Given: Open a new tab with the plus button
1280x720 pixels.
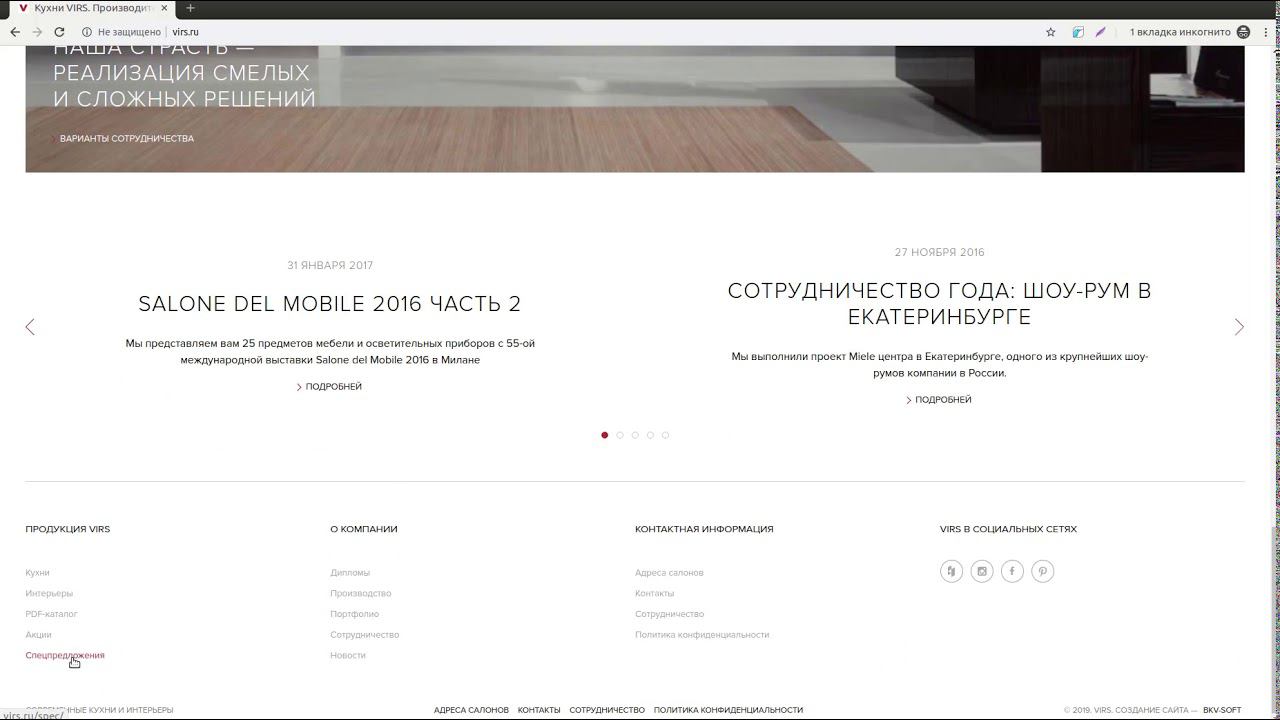Looking at the screenshot, I should tap(190, 8).
